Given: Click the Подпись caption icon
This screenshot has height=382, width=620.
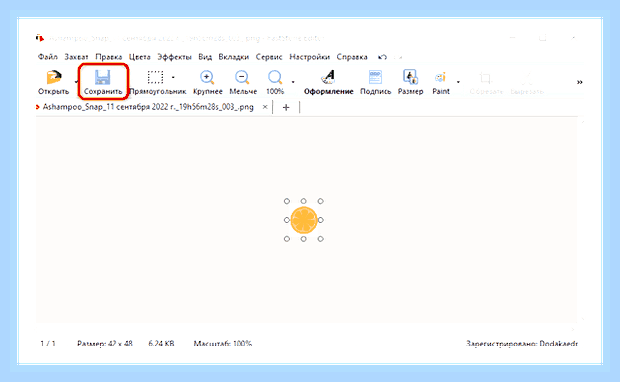Looking at the screenshot, I should tap(375, 78).
